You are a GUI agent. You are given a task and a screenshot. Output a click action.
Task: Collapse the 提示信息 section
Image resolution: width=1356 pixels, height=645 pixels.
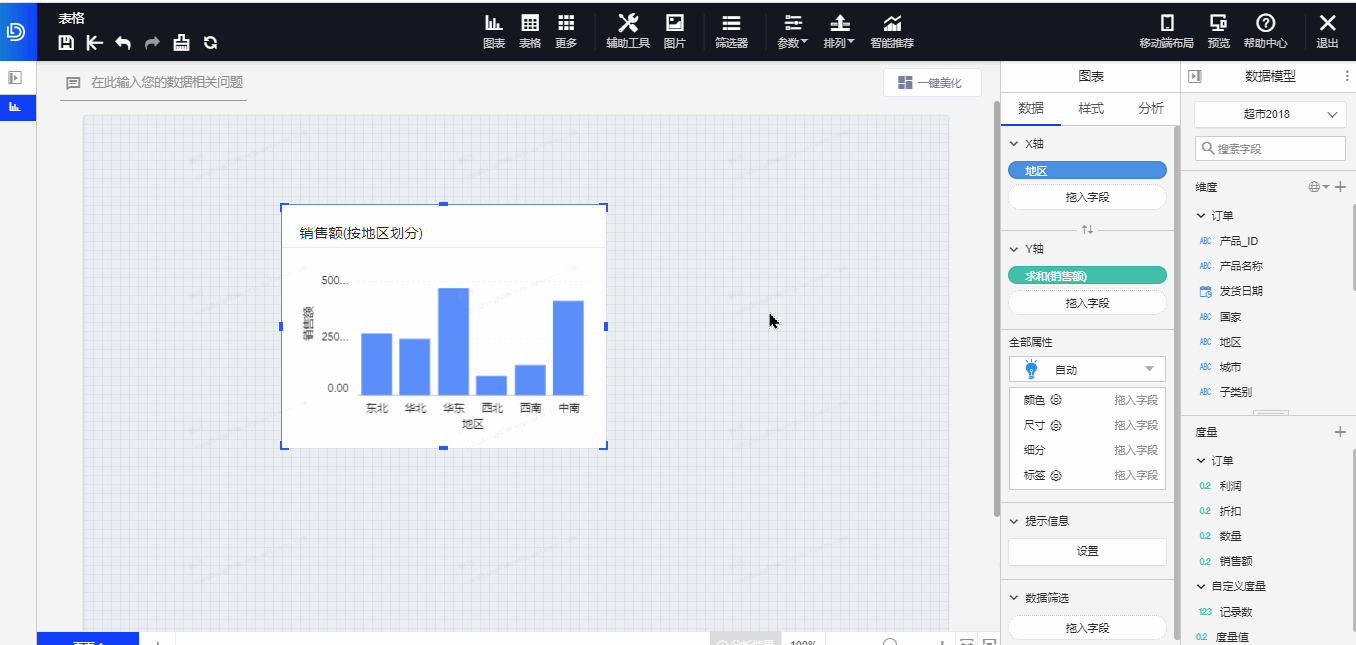[1014, 521]
